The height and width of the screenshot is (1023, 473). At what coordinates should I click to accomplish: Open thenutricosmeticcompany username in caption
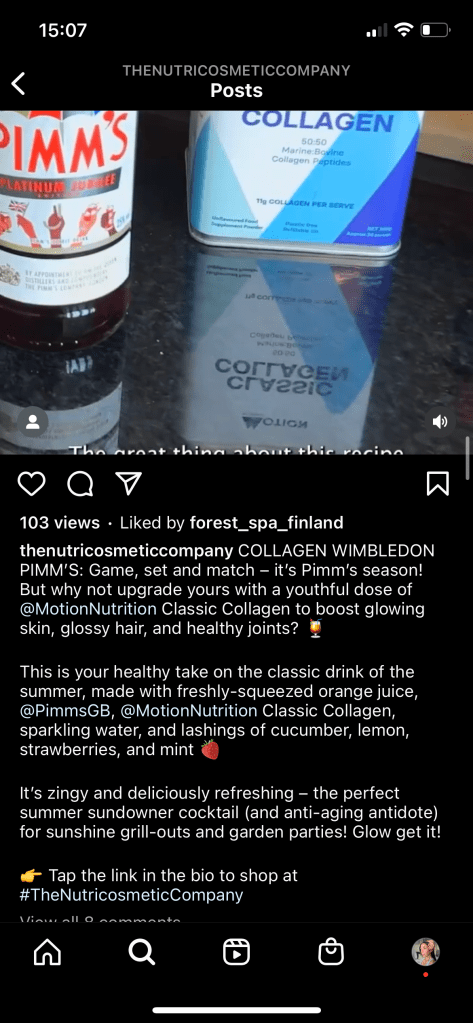point(127,550)
